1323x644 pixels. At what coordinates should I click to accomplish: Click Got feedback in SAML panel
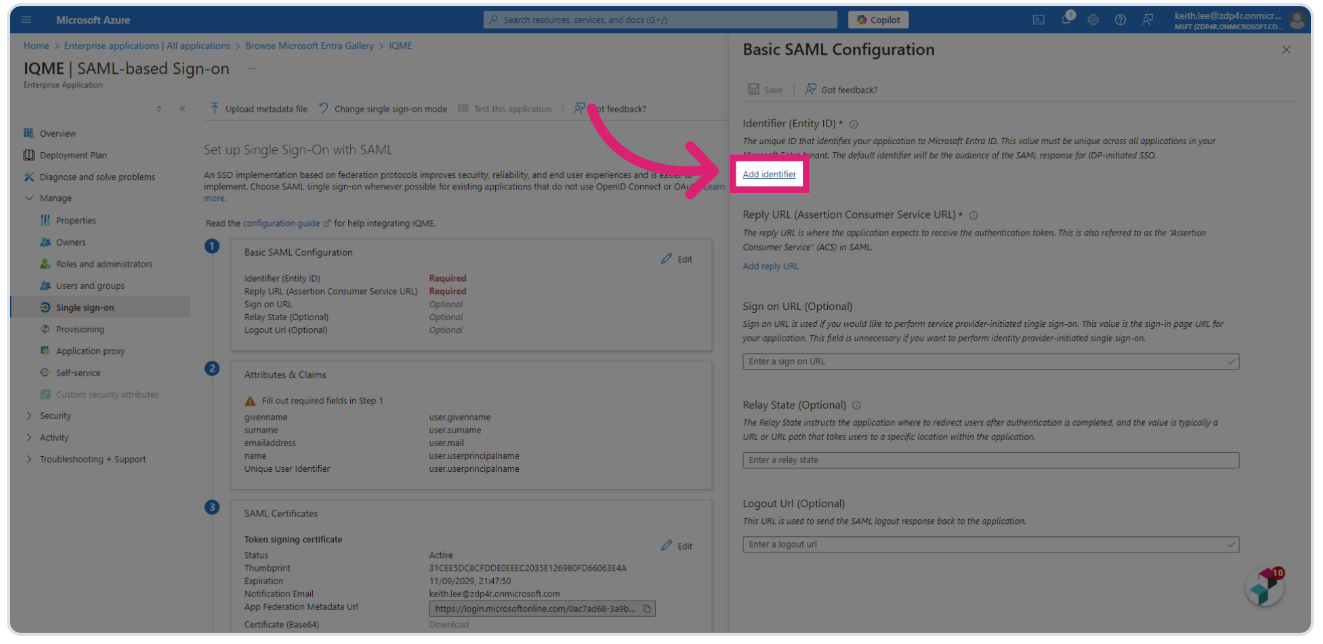[x=841, y=90]
